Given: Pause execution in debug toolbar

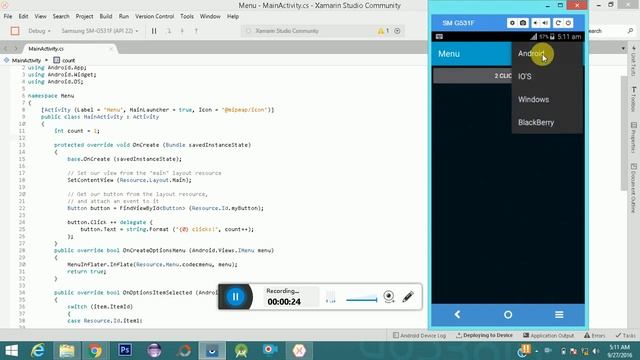Looking at the screenshot, I should [154, 31].
